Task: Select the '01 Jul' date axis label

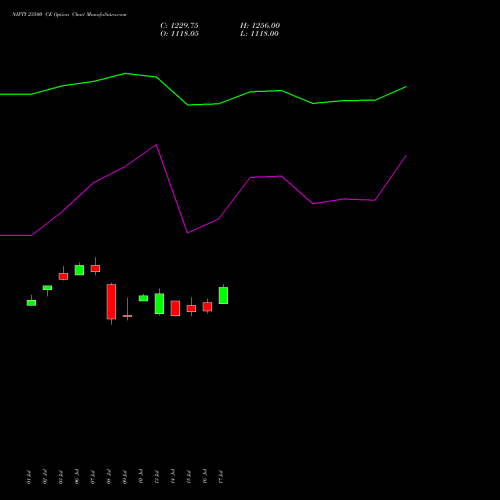Action: pyautogui.click(x=29, y=477)
